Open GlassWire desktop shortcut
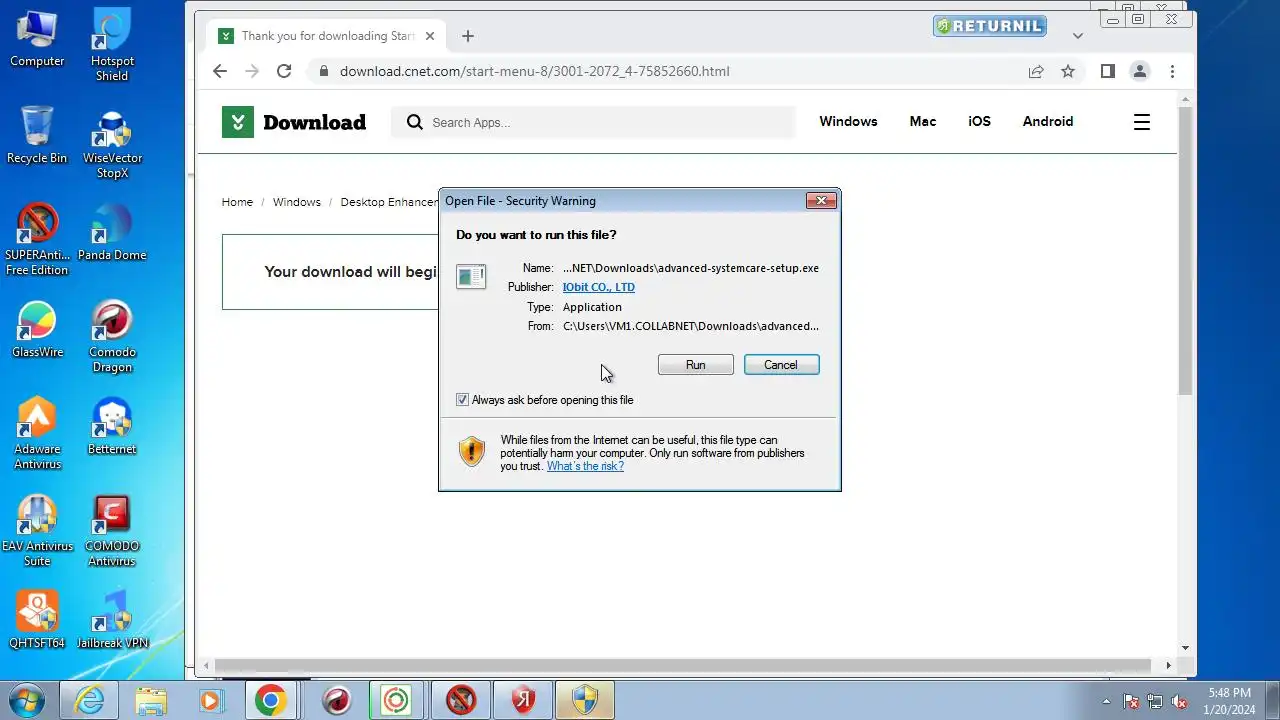The width and height of the screenshot is (1280, 720). pos(37,329)
